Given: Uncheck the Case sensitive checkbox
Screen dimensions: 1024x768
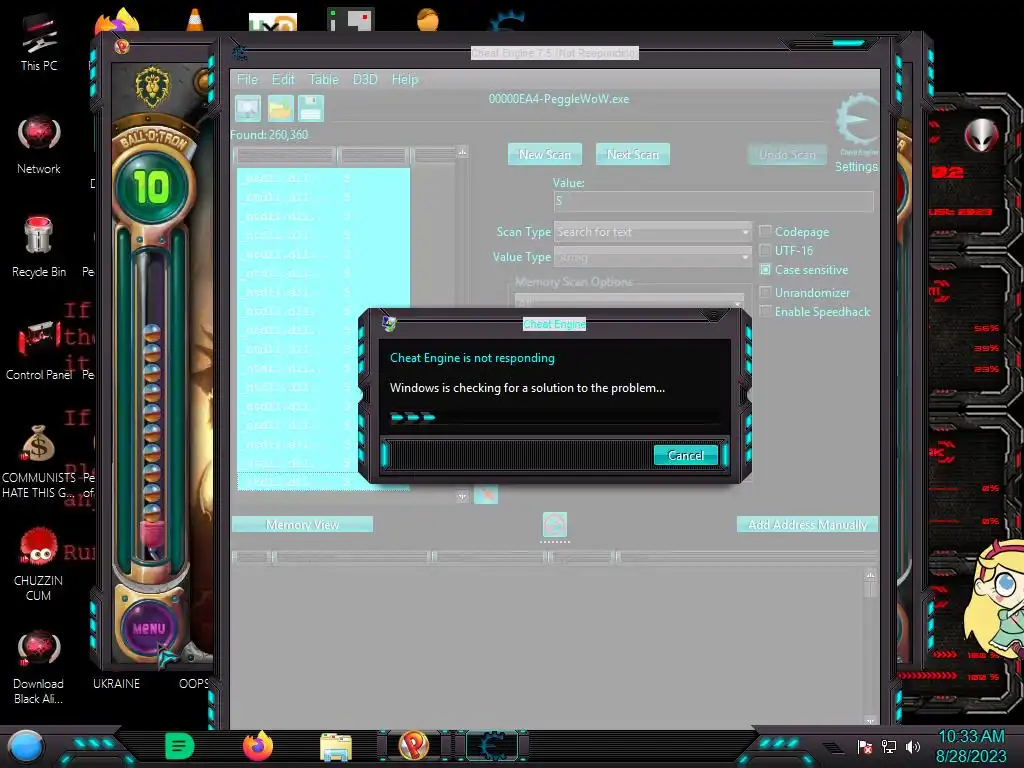Looking at the screenshot, I should click(765, 270).
